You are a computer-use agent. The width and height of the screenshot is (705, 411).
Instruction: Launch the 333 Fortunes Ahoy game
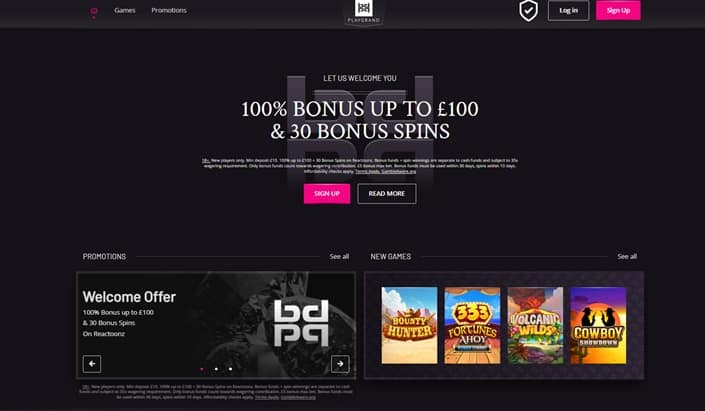(472, 325)
